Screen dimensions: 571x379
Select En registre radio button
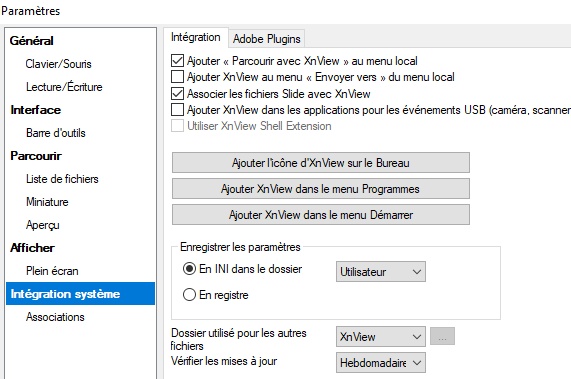pyautogui.click(x=189, y=295)
